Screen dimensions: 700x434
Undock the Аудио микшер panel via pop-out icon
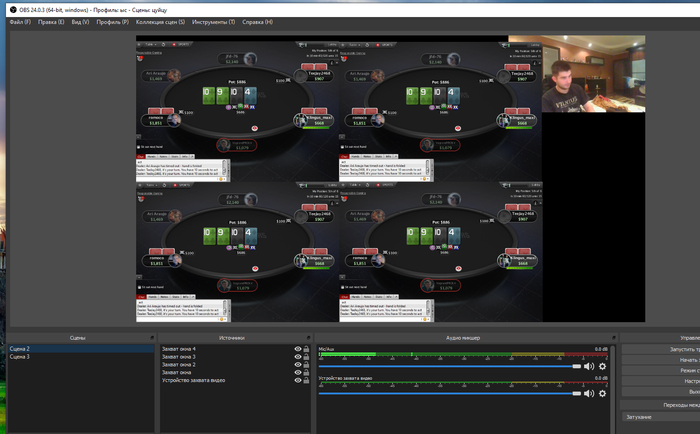click(614, 338)
